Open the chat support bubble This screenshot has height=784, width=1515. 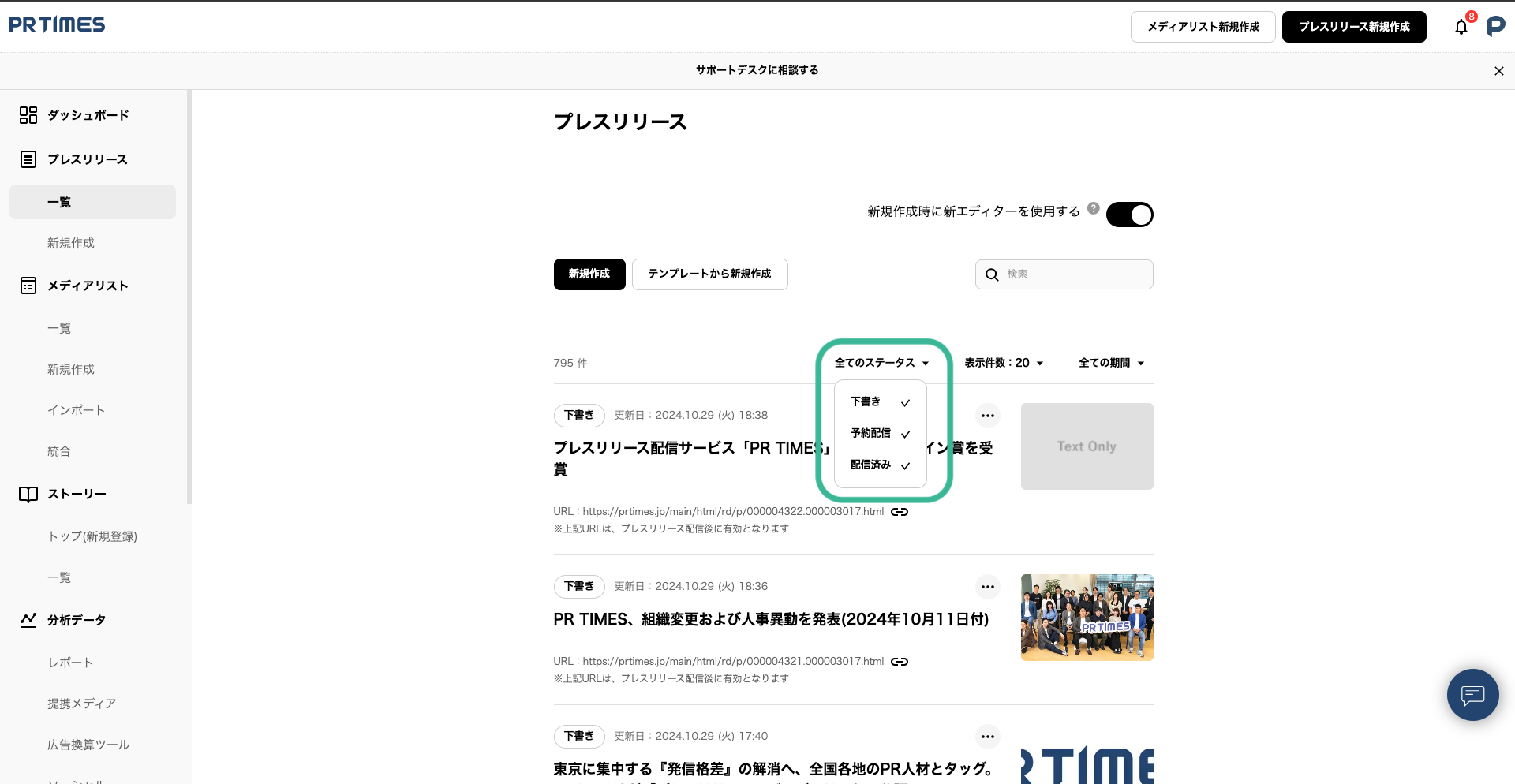[x=1472, y=695]
